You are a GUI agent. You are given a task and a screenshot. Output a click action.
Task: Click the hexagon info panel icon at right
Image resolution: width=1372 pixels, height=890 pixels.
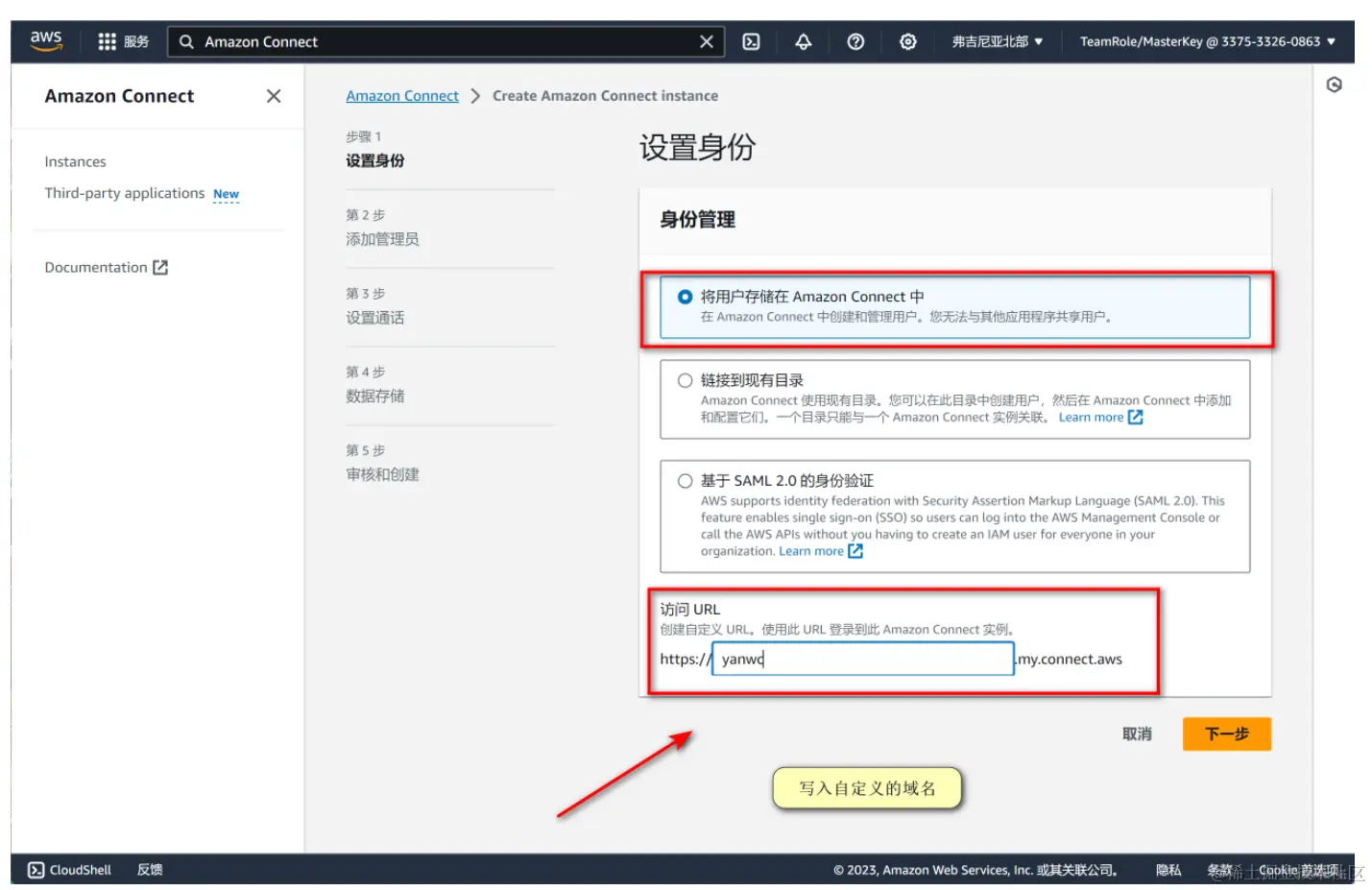1334,84
